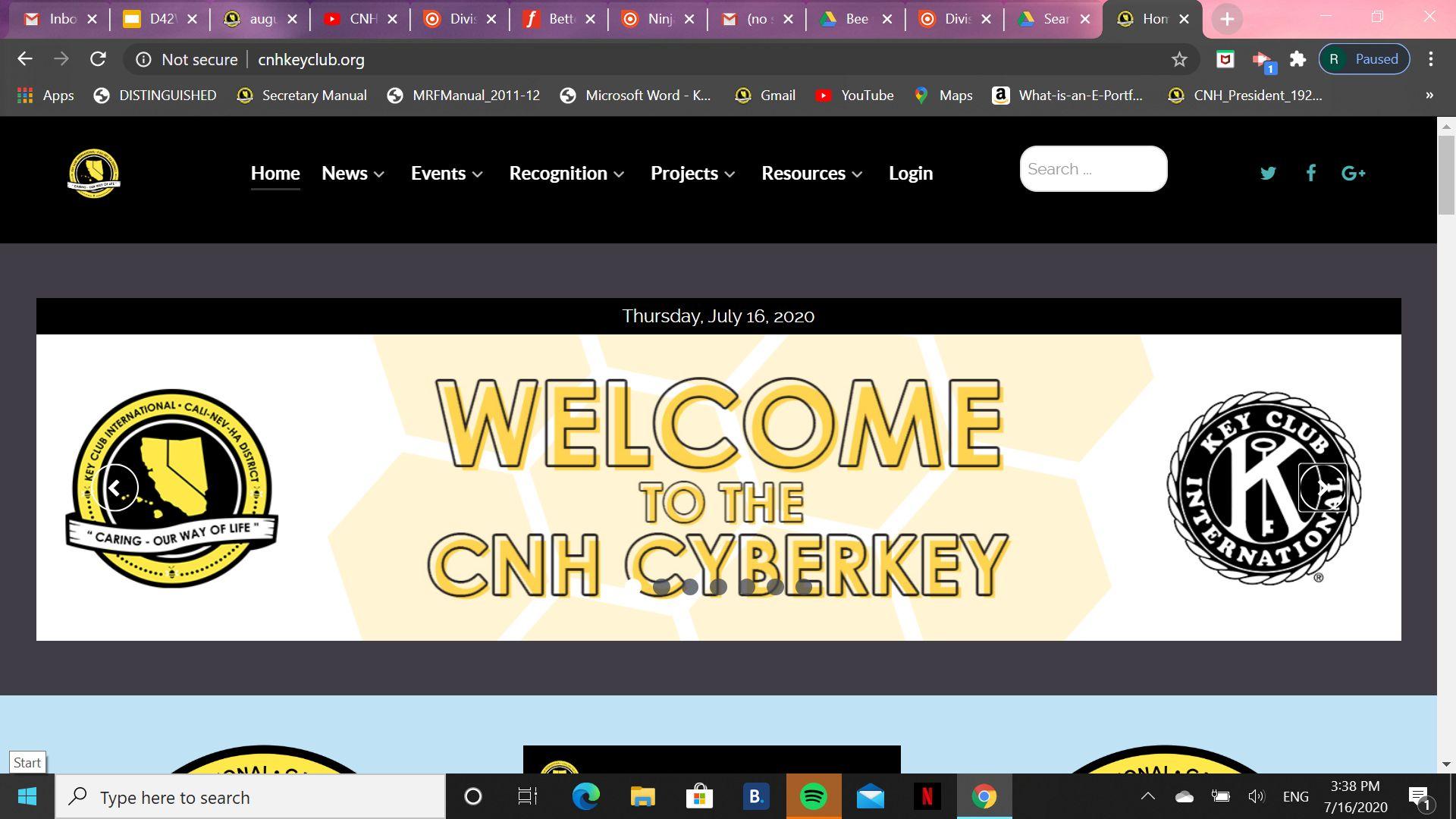Go to previous slide with left arrow
Image resolution: width=1456 pixels, height=819 pixels.
click(x=115, y=488)
